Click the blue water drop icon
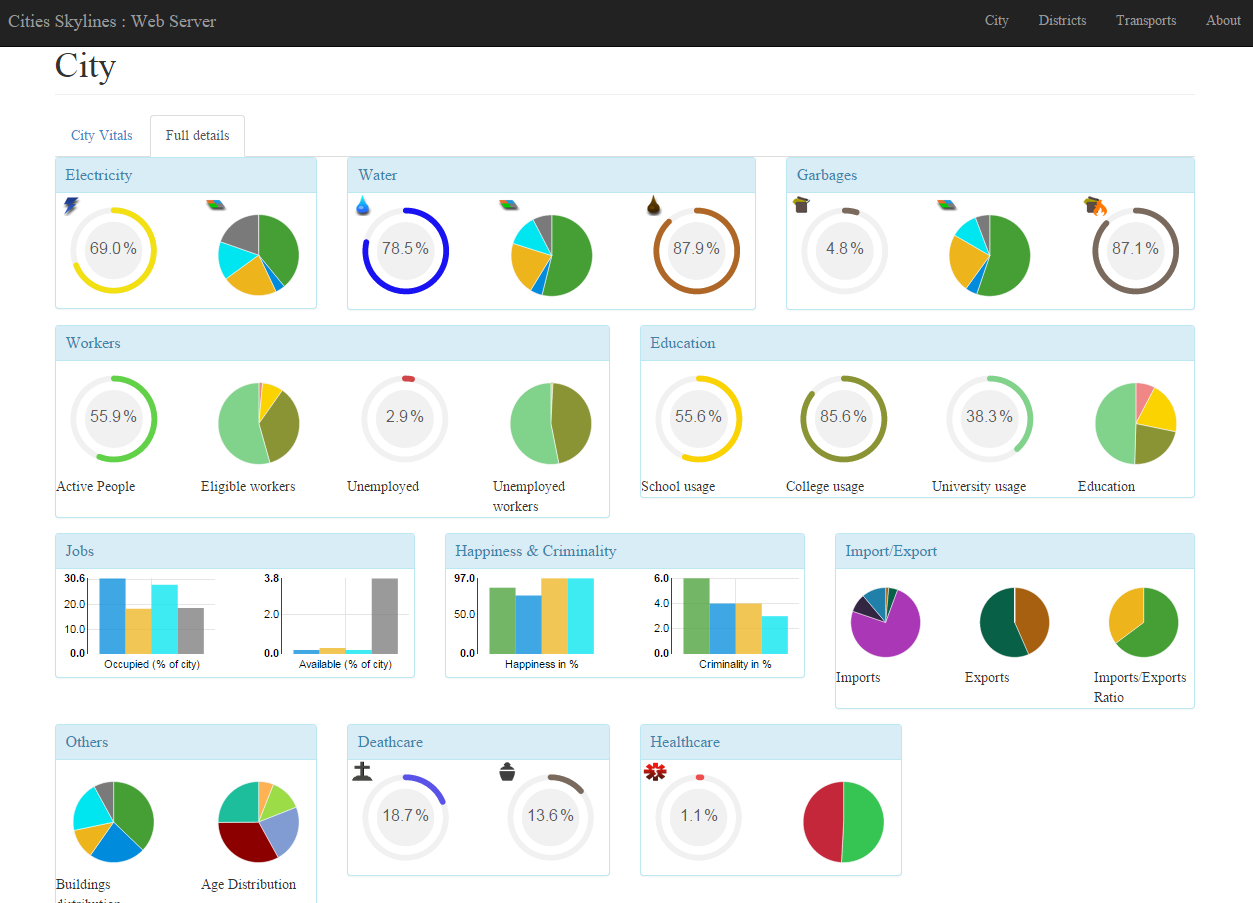 [x=363, y=206]
